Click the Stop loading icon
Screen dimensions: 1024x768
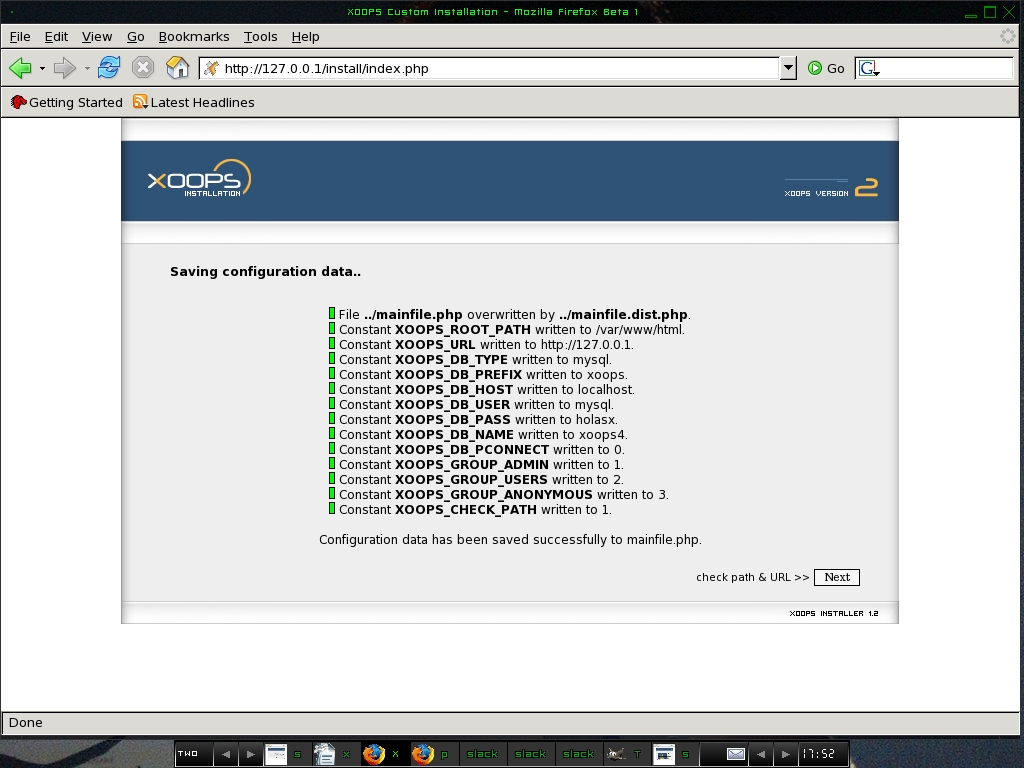pyautogui.click(x=143, y=68)
